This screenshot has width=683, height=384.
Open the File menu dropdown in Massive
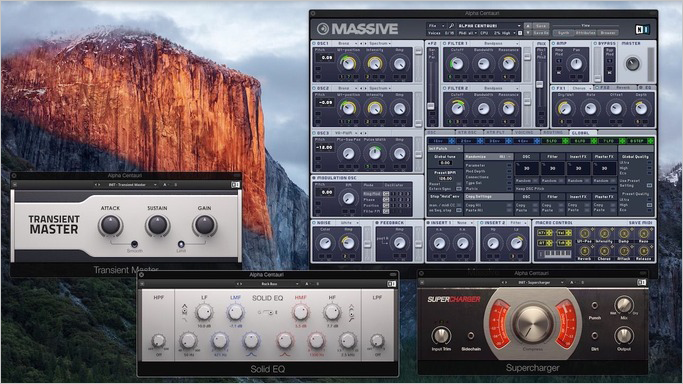click(436, 26)
